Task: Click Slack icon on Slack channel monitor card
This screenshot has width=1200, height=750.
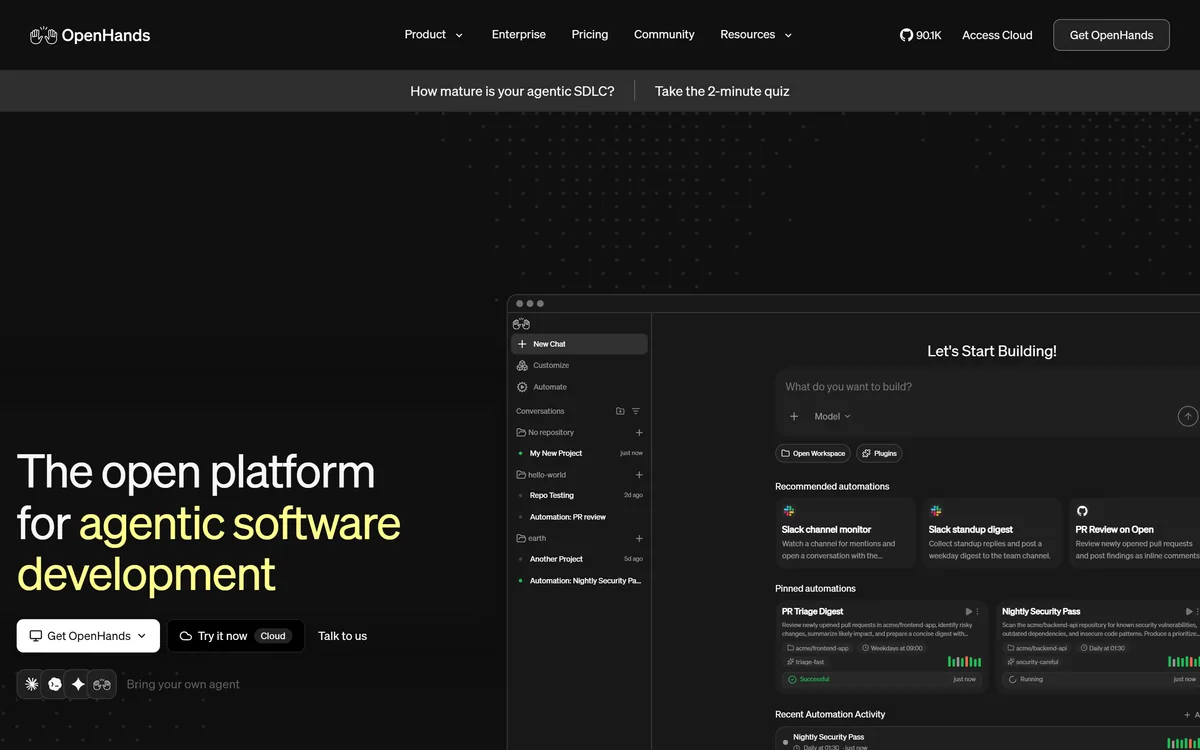Action: (x=788, y=511)
